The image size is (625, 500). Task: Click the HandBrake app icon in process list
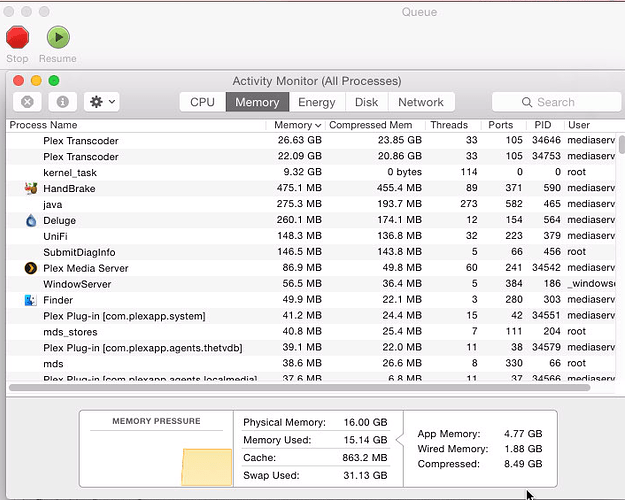click(31, 188)
